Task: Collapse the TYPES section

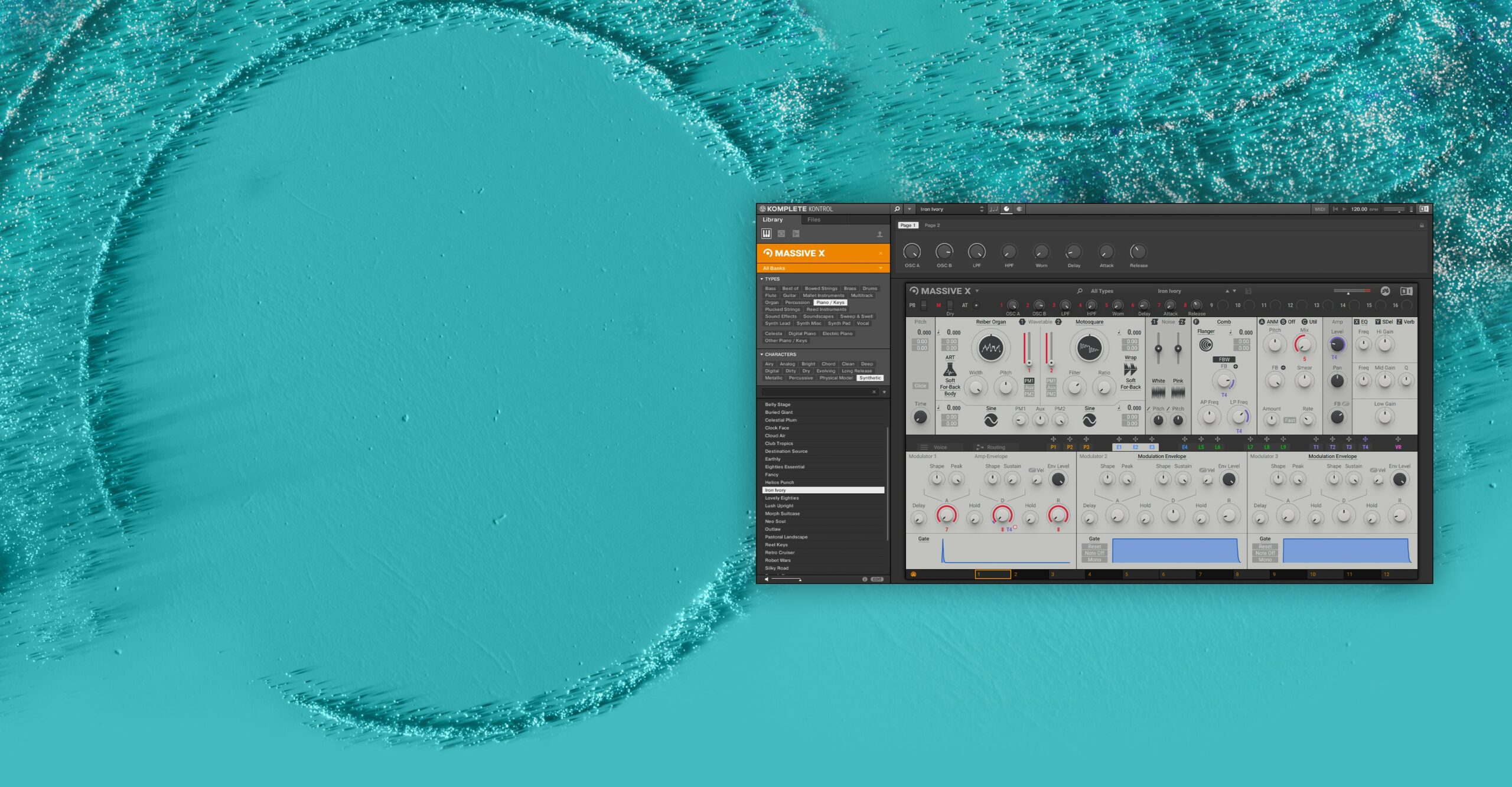Action: tap(762, 279)
